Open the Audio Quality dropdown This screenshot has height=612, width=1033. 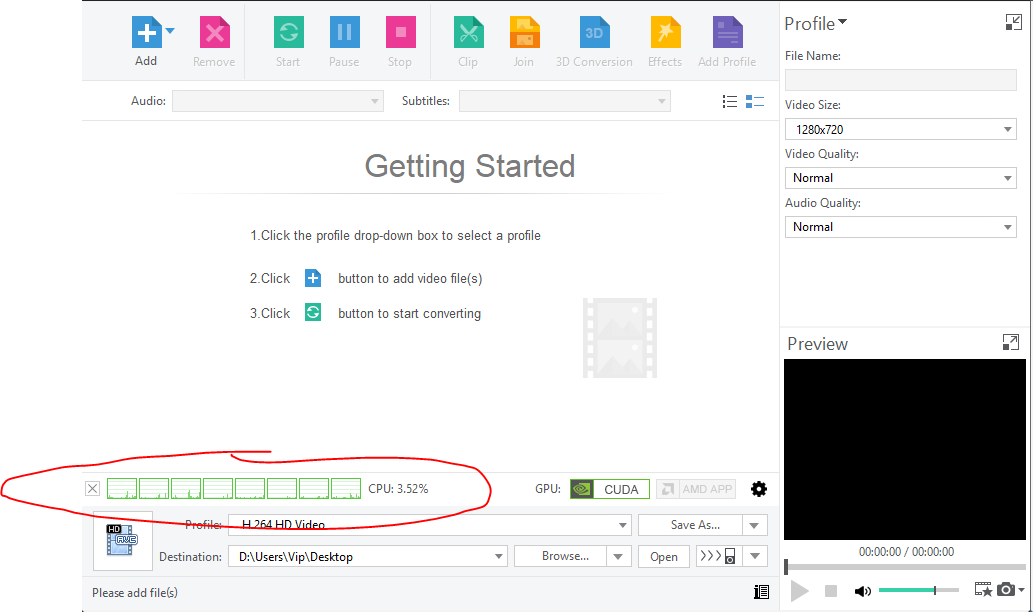tap(900, 227)
